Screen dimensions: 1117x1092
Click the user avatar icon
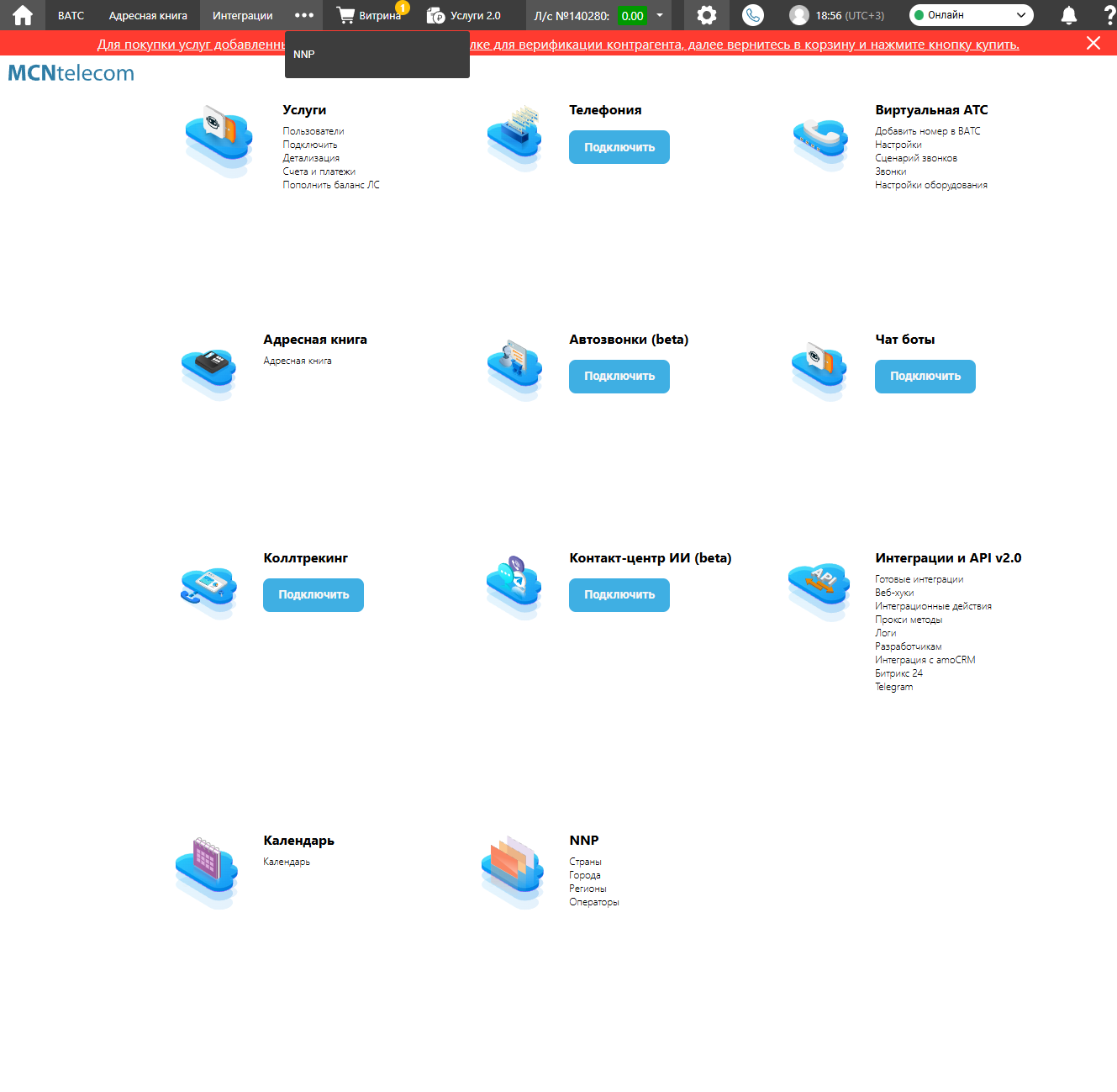pyautogui.click(x=799, y=15)
